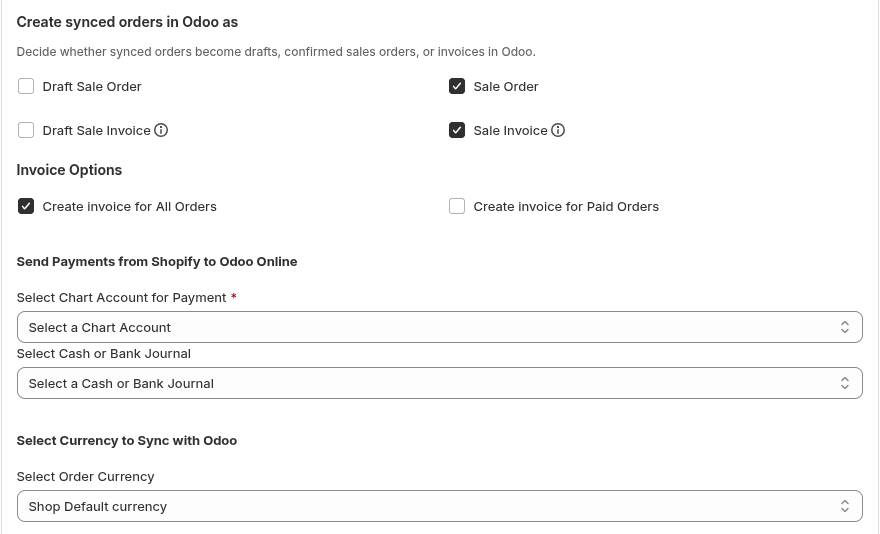Viewport: 880px width, 534px height.
Task: Click the 'Draft Sale Order' label text
Action: click(x=92, y=86)
